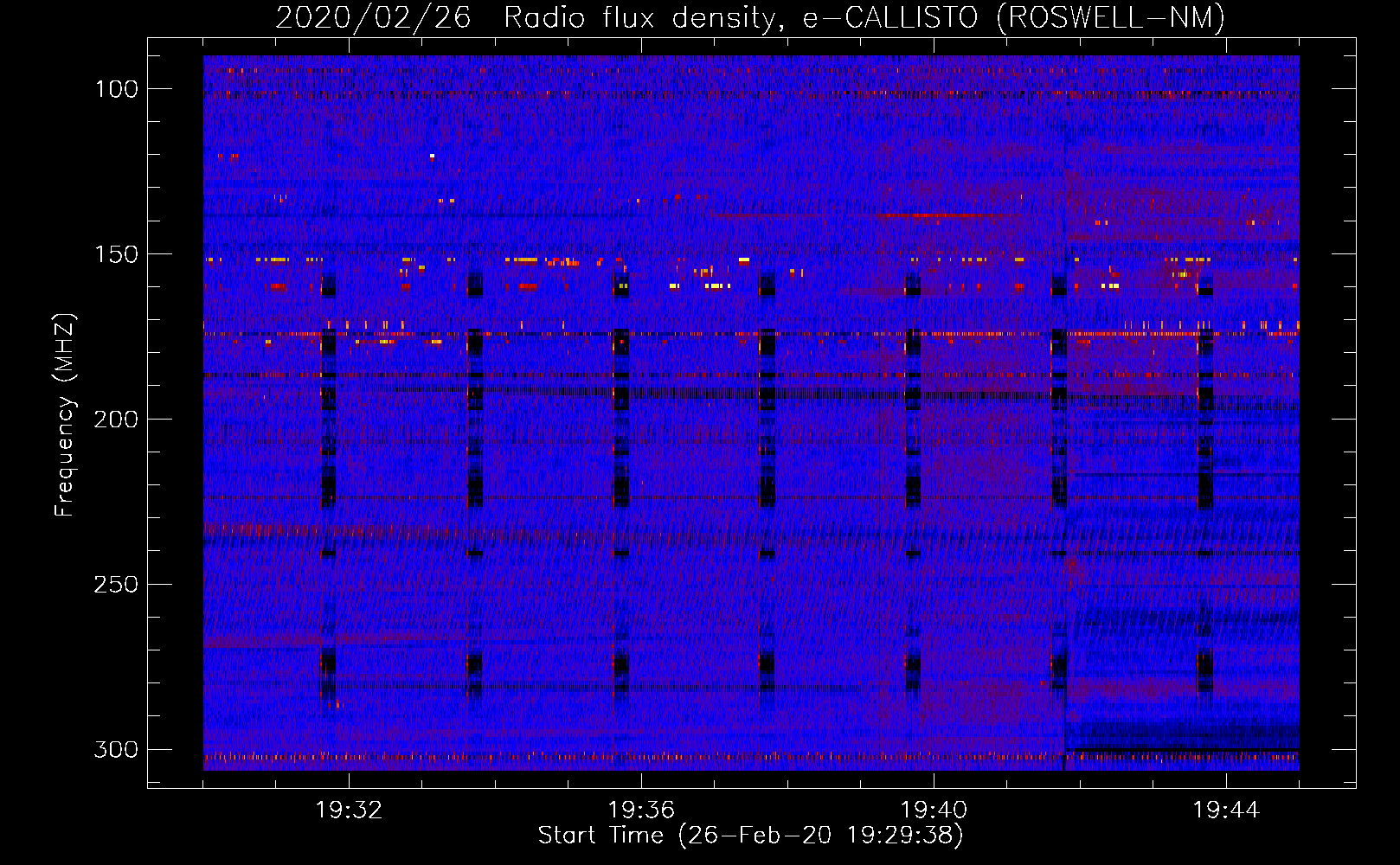The image size is (1400, 865).
Task: Click the 'Start Time (26-Feb-20 19:29:38)' label
Action: pos(750,836)
